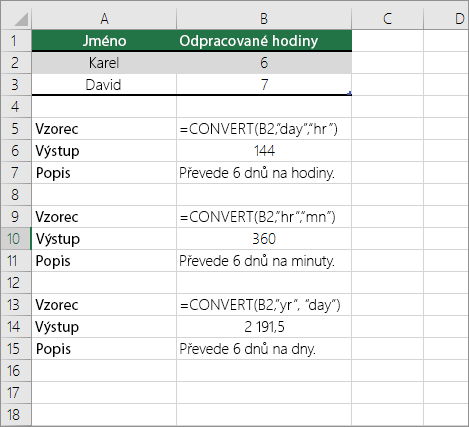Select column A header
The width and height of the screenshot is (469, 427).
[x=104, y=19]
